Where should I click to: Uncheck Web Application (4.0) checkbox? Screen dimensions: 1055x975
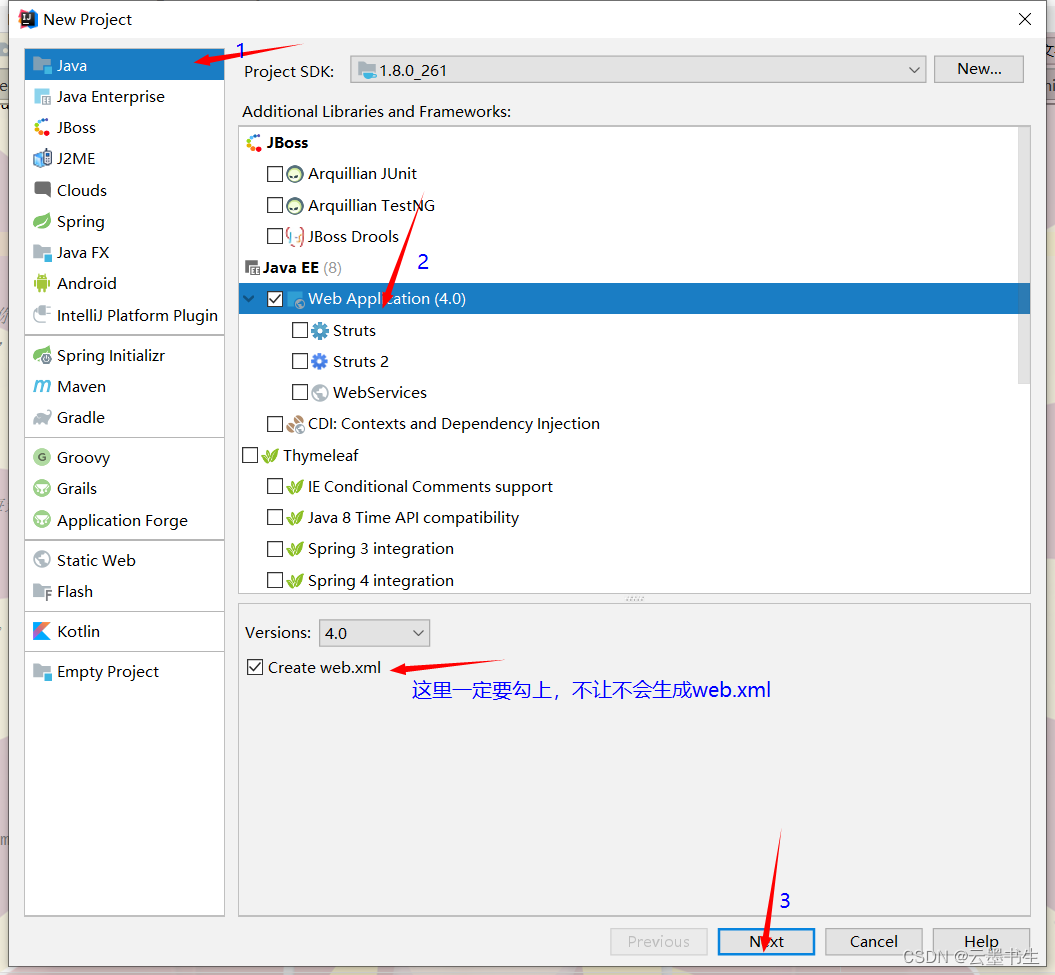point(275,299)
